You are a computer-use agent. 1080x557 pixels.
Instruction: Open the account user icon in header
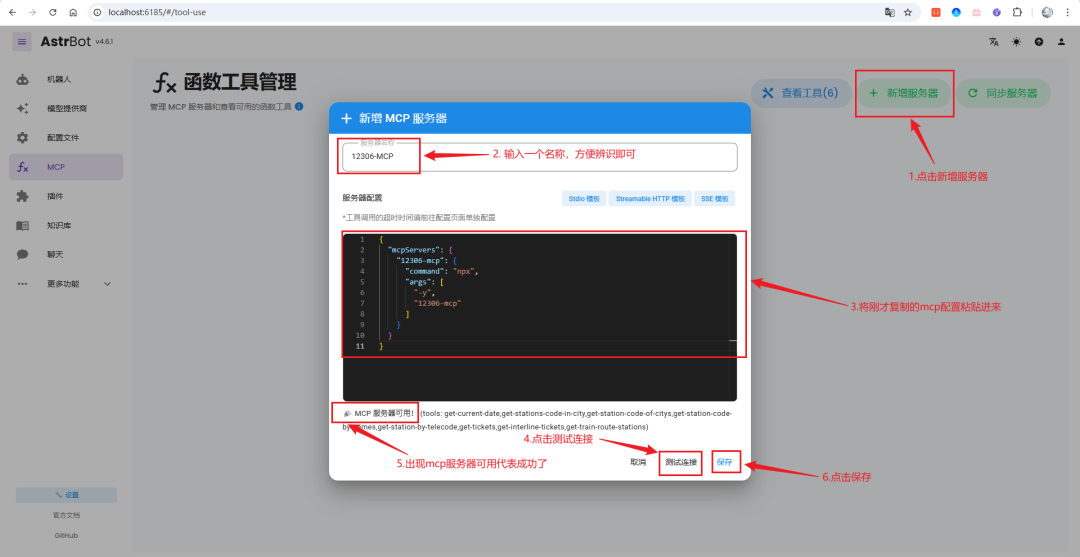coord(1061,42)
